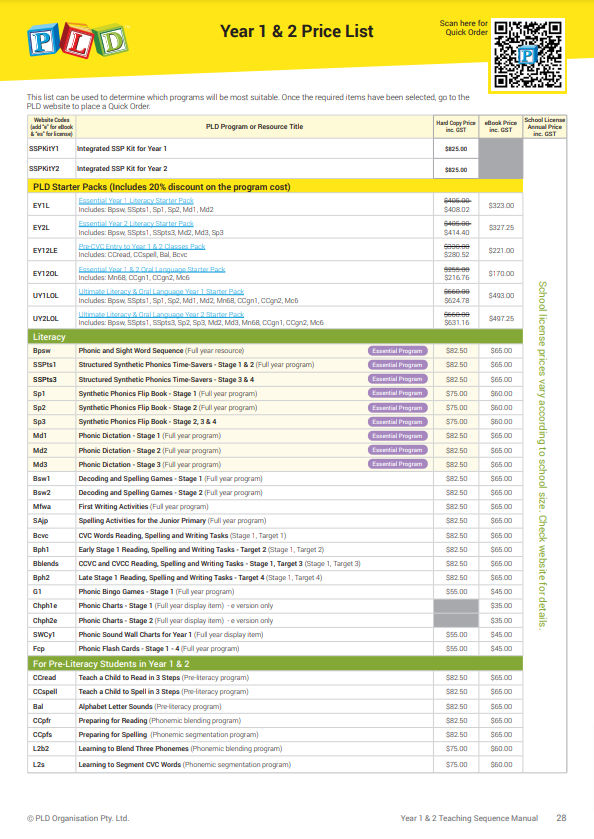Click the PLD blocks logo
Screen dimensions: 594x839
point(78,41)
